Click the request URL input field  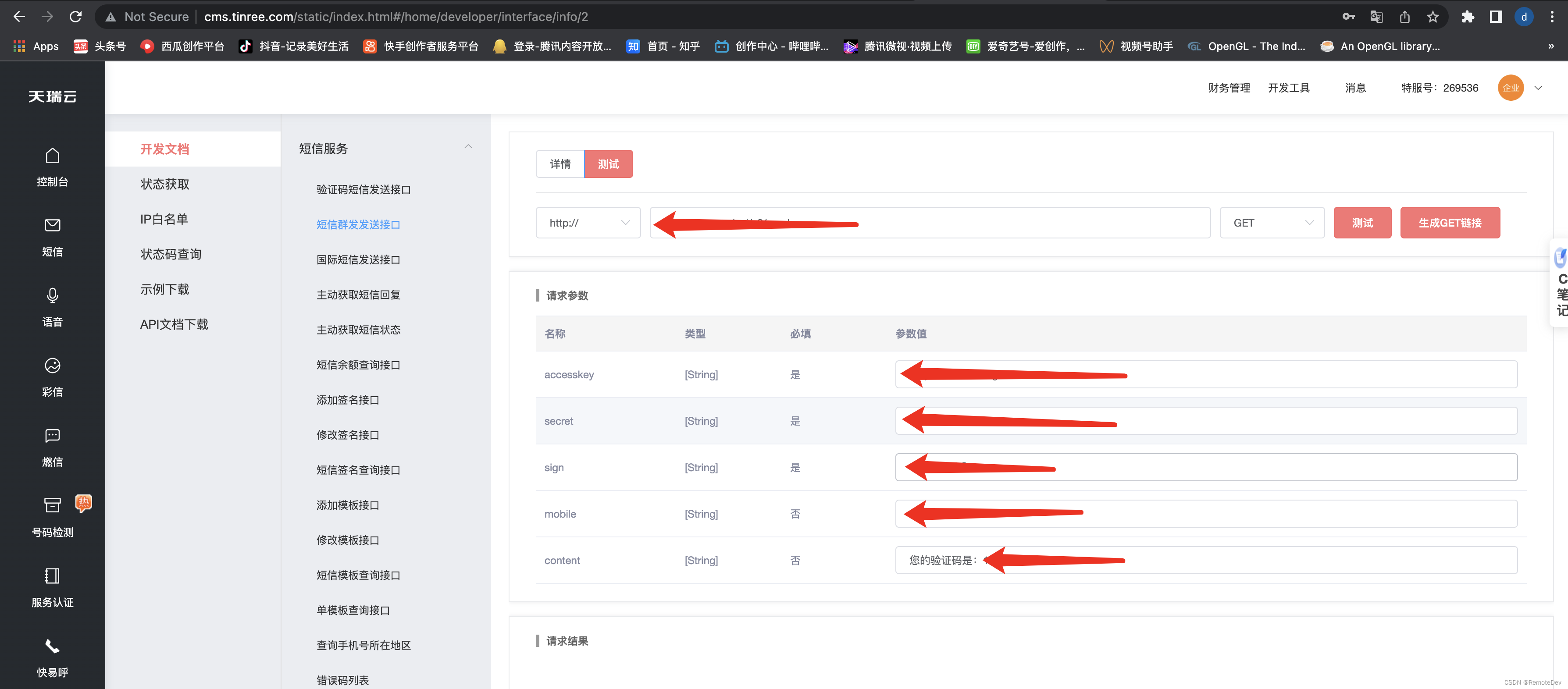[x=930, y=223]
